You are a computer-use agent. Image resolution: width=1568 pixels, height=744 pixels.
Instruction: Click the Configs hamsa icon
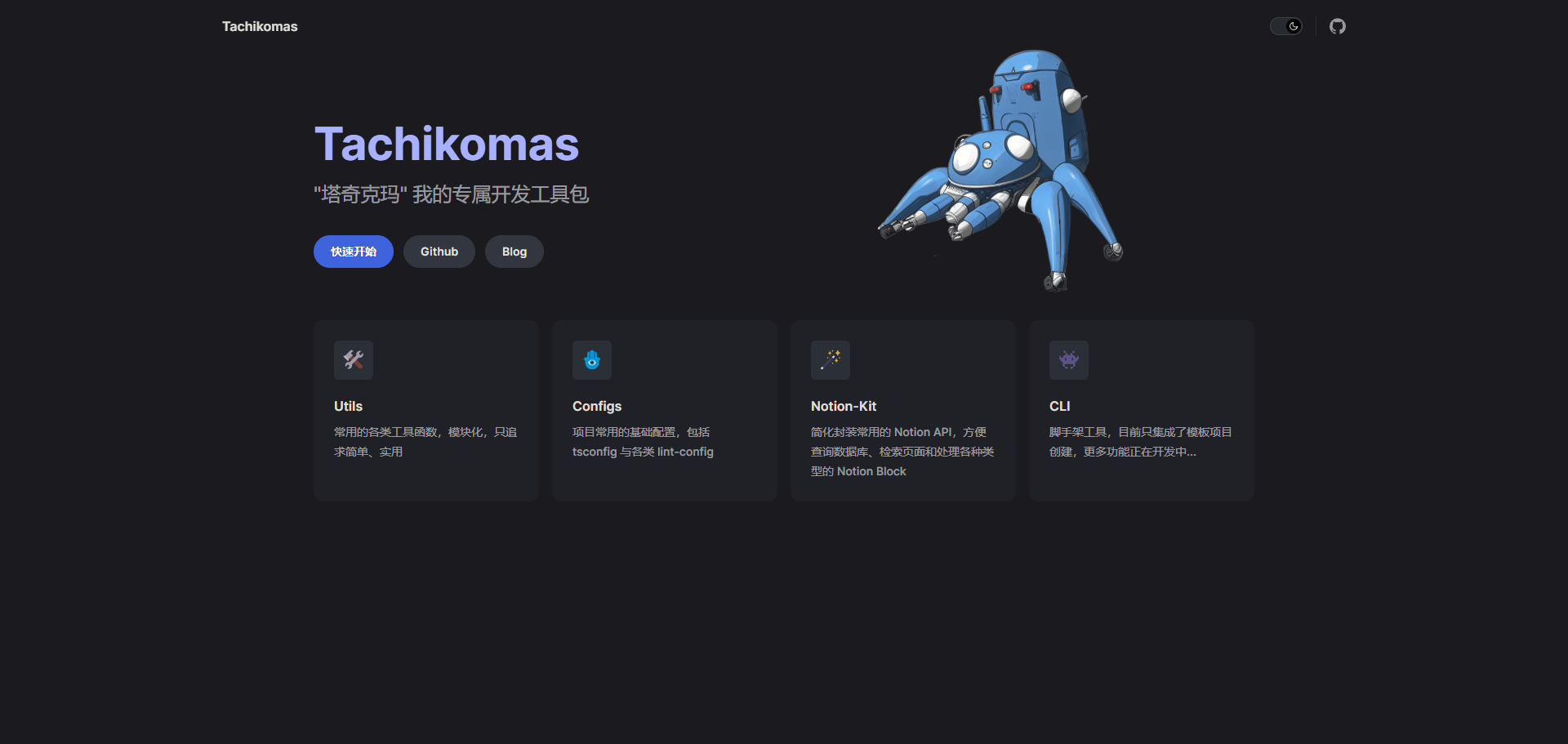click(592, 360)
